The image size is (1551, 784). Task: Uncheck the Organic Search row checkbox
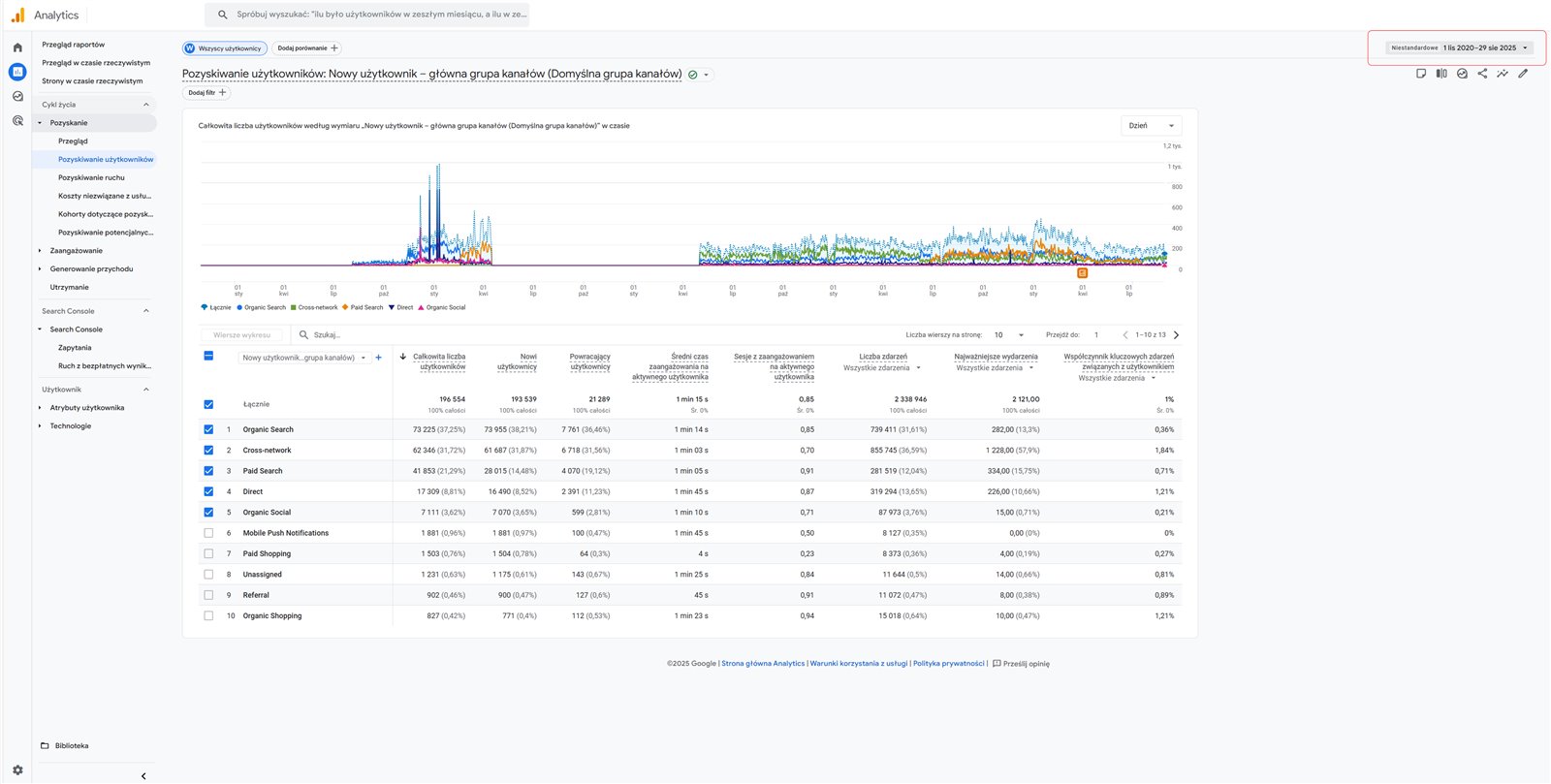pyautogui.click(x=208, y=429)
